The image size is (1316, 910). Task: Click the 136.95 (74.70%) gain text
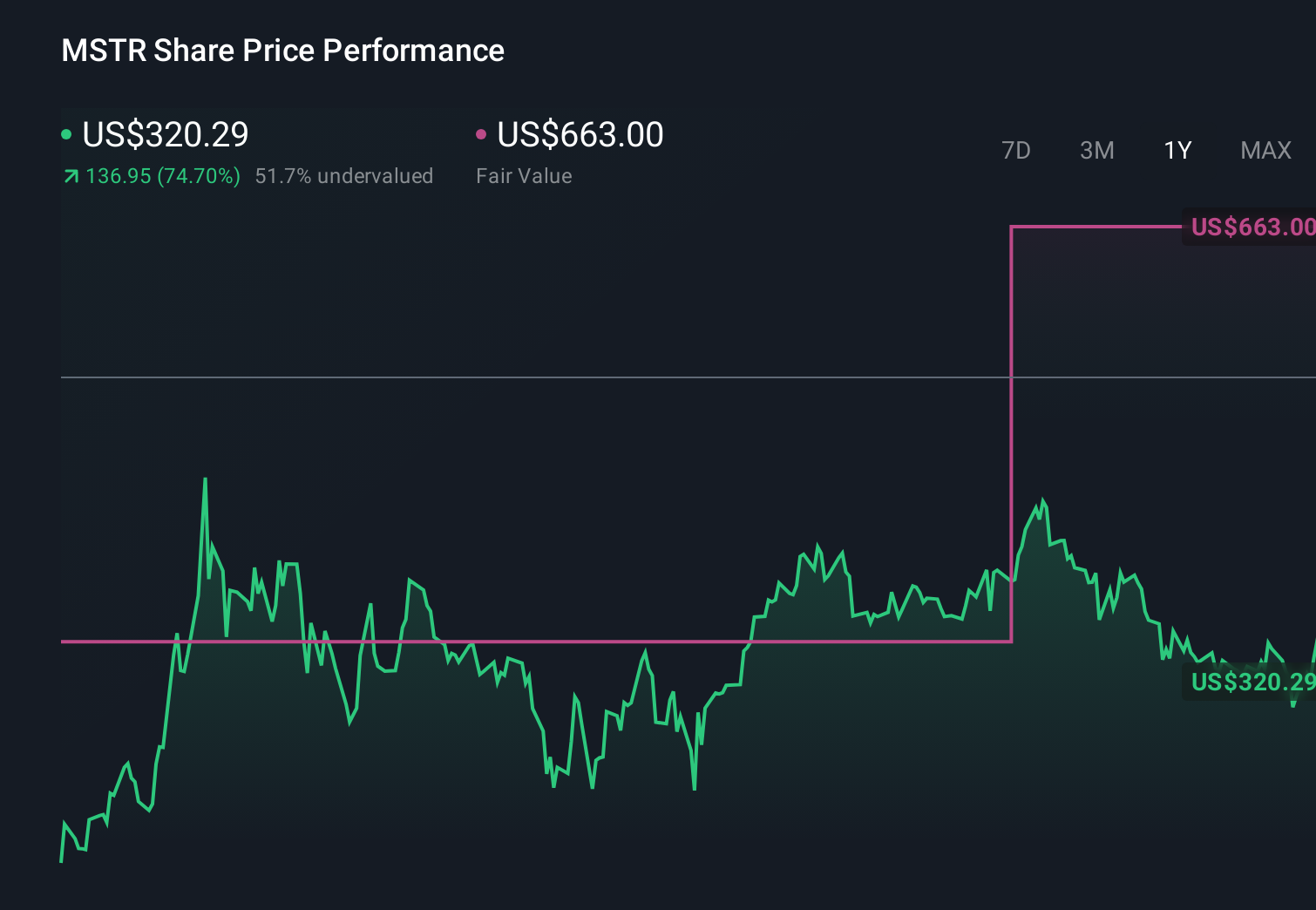[x=163, y=176]
